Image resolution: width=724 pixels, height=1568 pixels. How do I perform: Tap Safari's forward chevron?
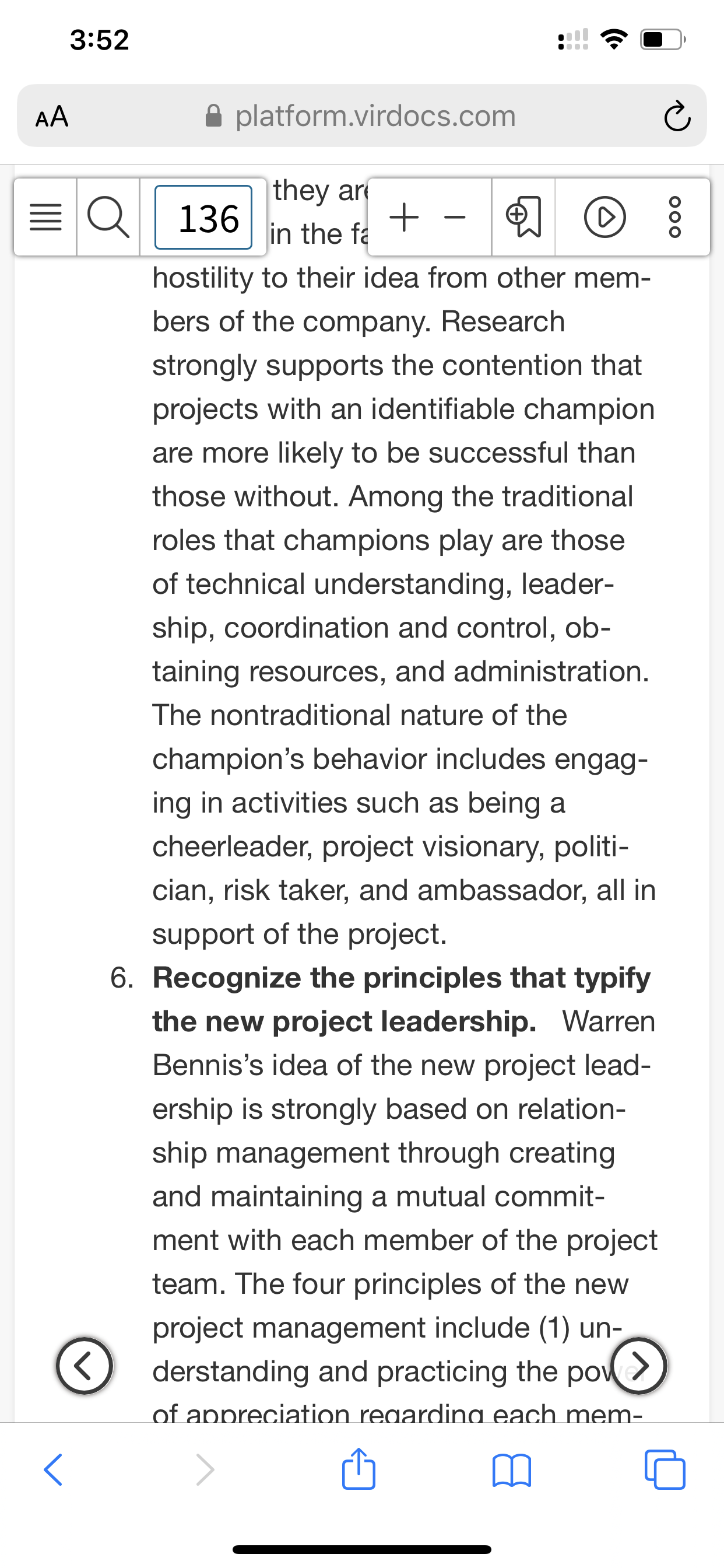coord(205,1470)
